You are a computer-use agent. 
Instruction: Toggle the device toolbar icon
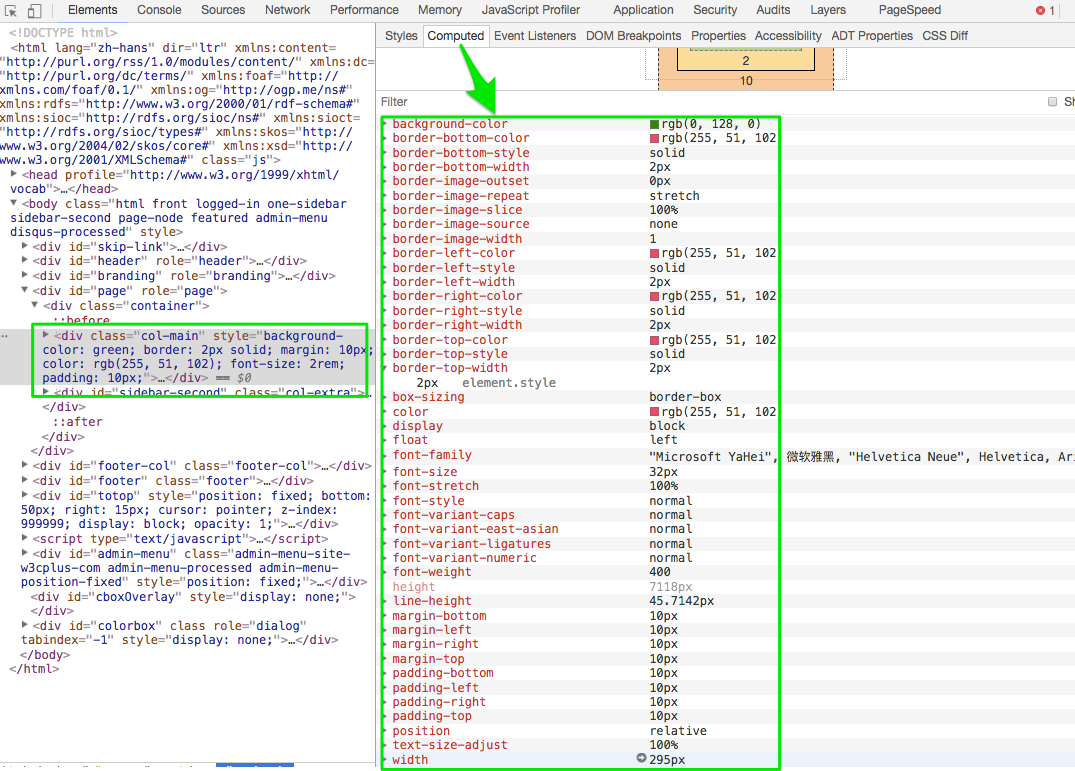[x=34, y=11]
